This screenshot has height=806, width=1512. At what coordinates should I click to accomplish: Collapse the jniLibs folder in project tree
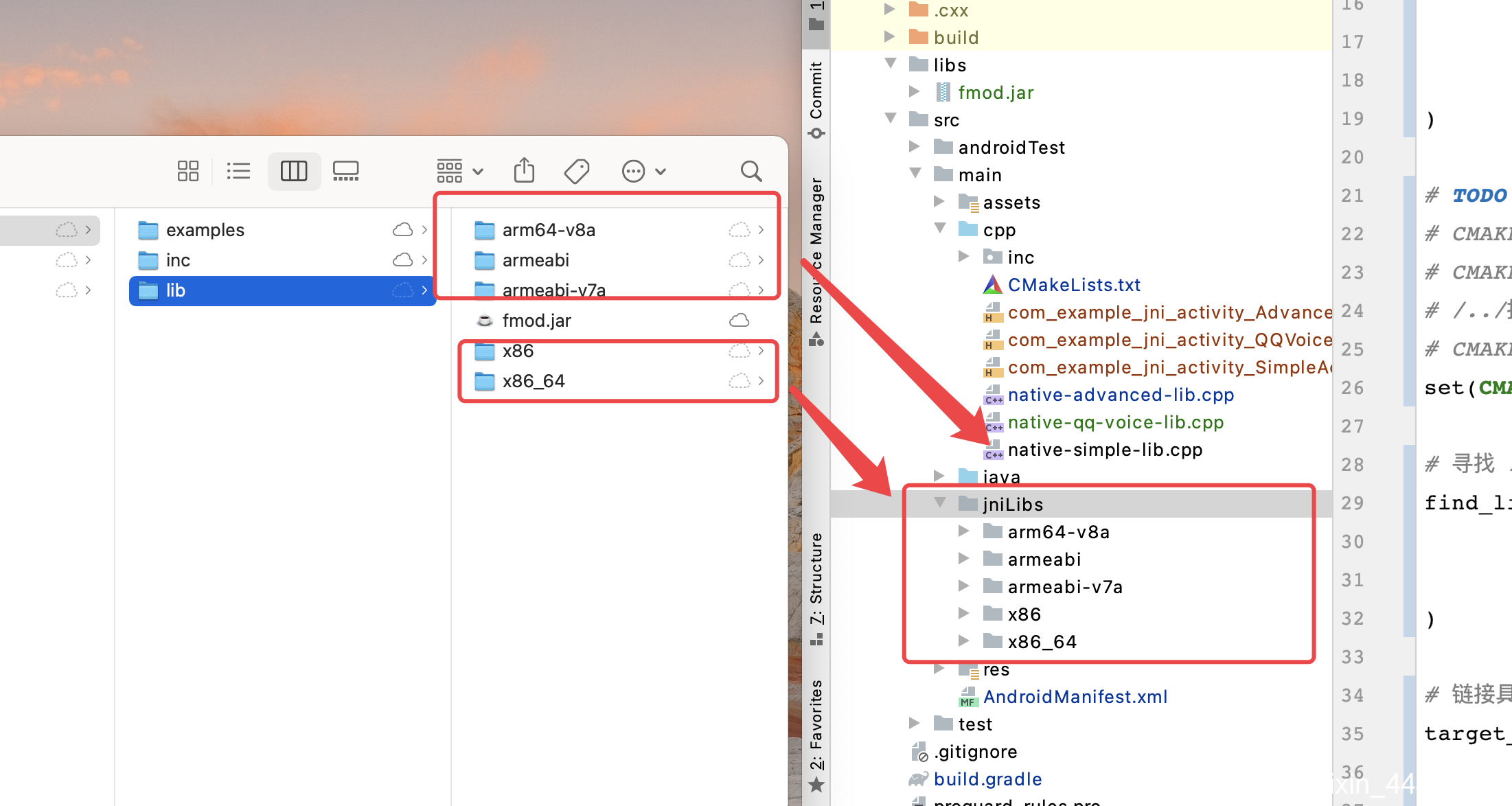click(x=940, y=503)
